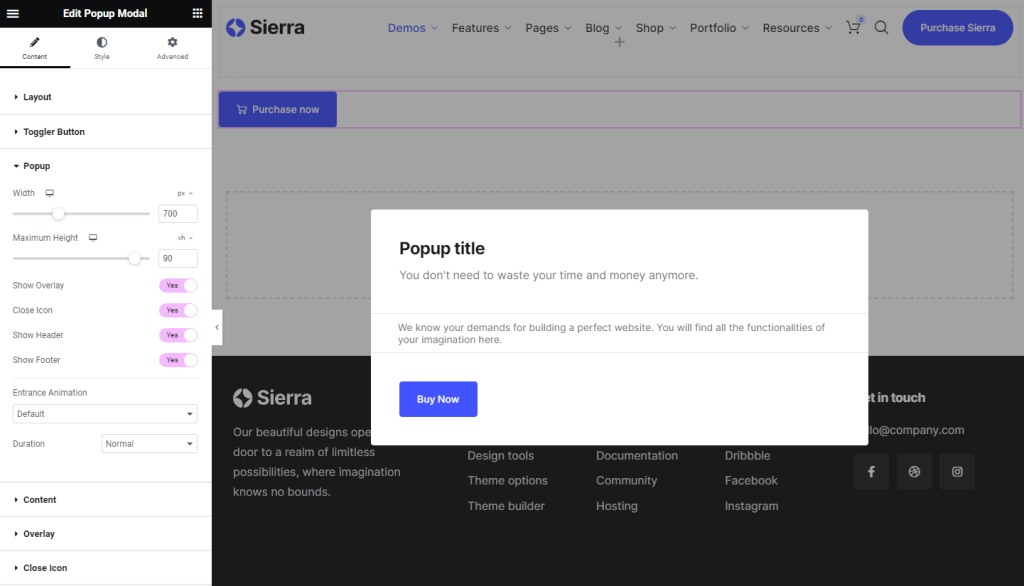The height and width of the screenshot is (586, 1024).
Task: Toggle Show Footer switch
Action: (x=178, y=360)
